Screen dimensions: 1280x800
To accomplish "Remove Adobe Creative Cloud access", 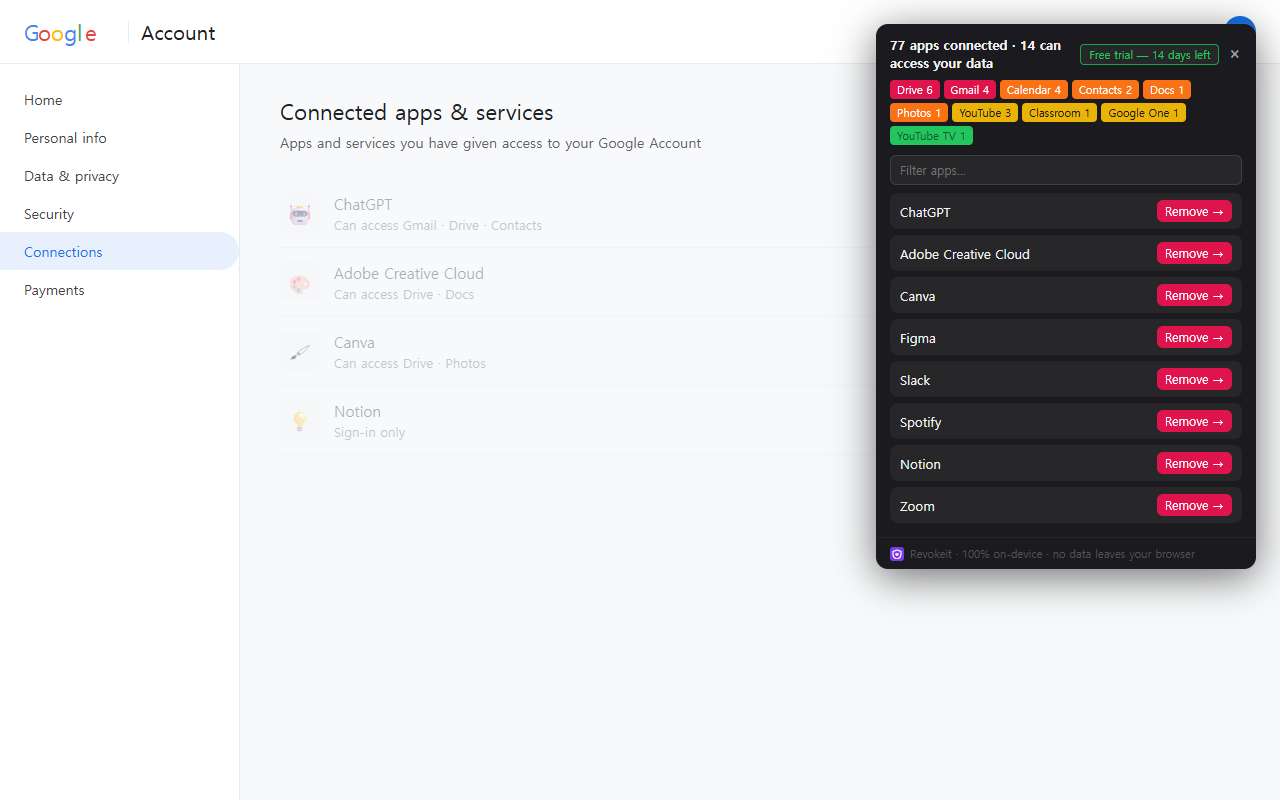I will point(1194,254).
